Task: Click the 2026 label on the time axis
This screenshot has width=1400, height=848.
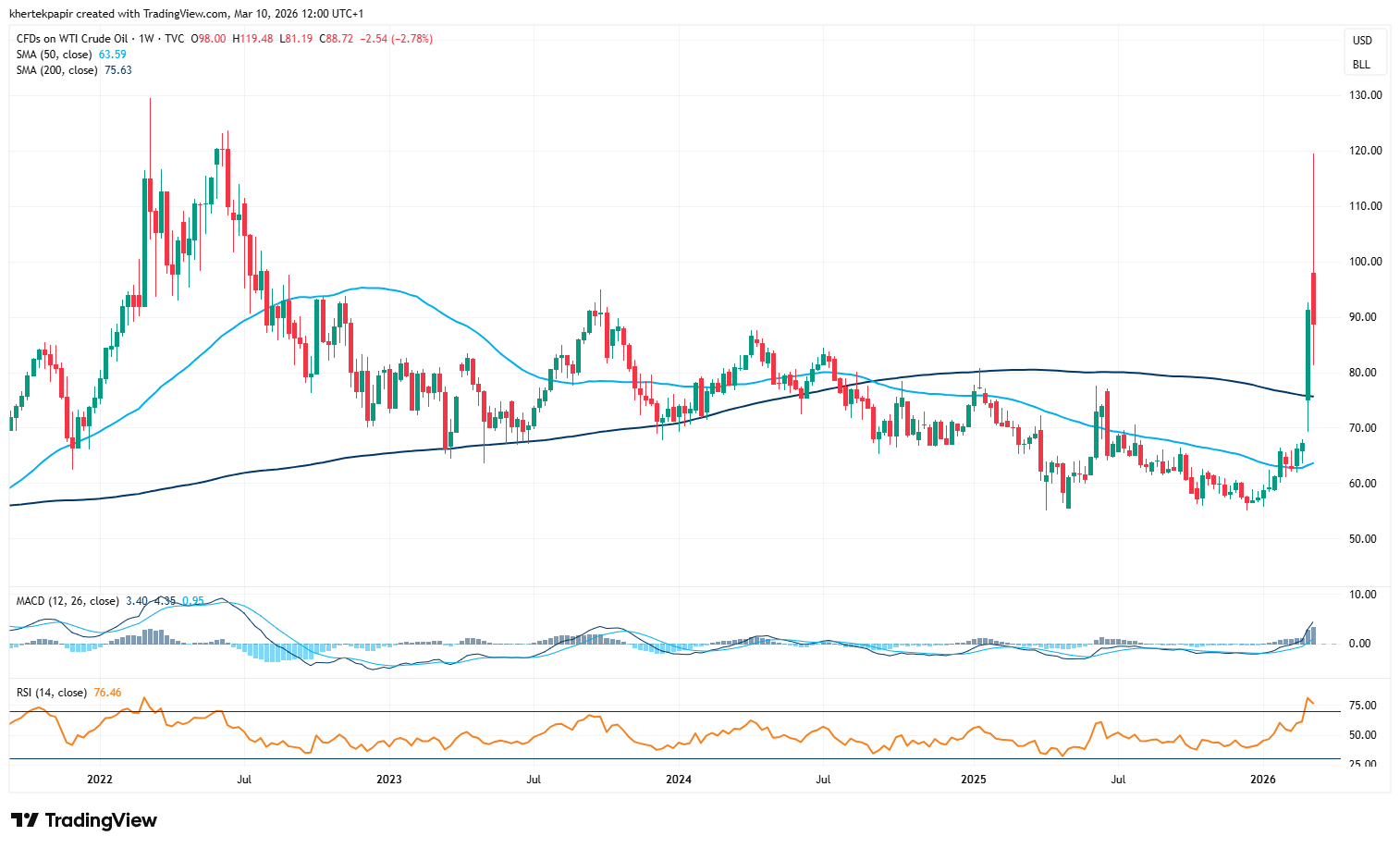Action: click(1263, 780)
